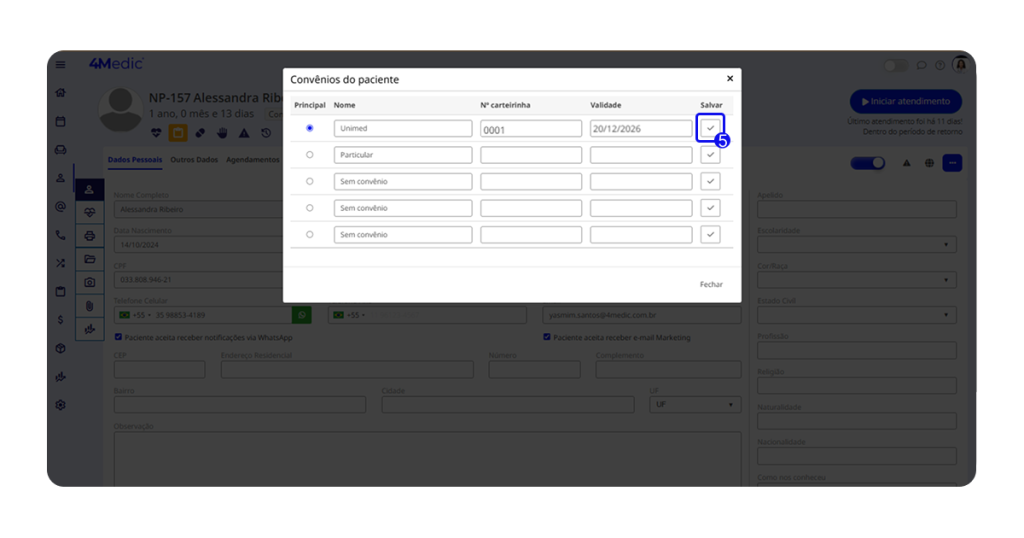Viewport: 1024px width, 538px height.
Task: Expand the Escolaridade dropdown
Action: click(x=856, y=245)
